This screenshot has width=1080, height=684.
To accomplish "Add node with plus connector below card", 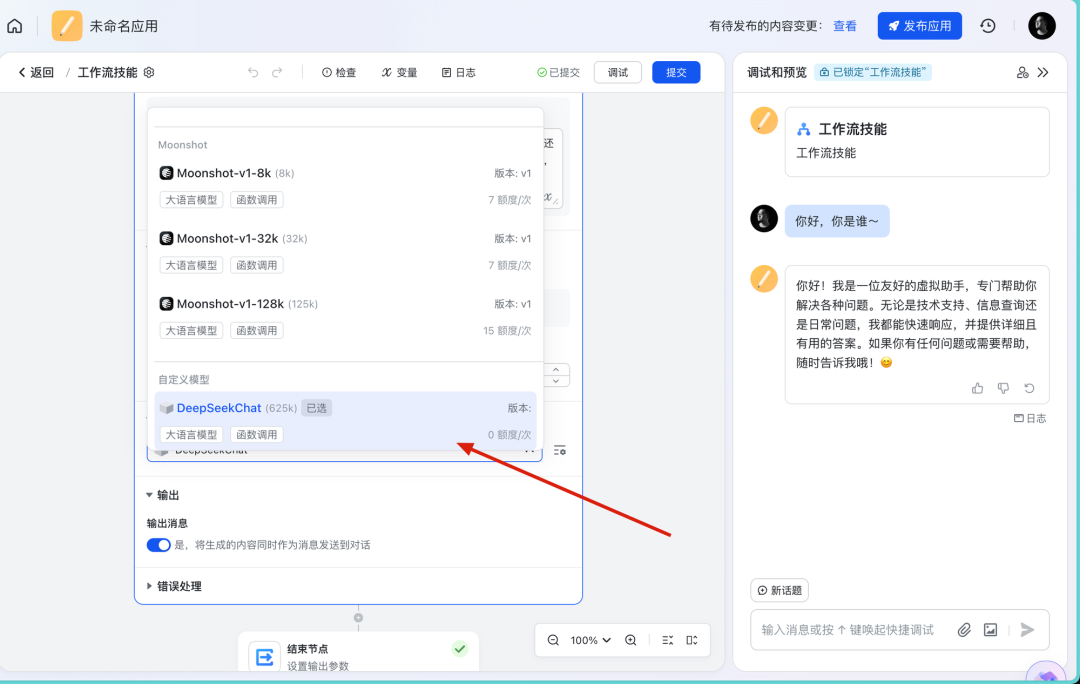I will coord(358,618).
